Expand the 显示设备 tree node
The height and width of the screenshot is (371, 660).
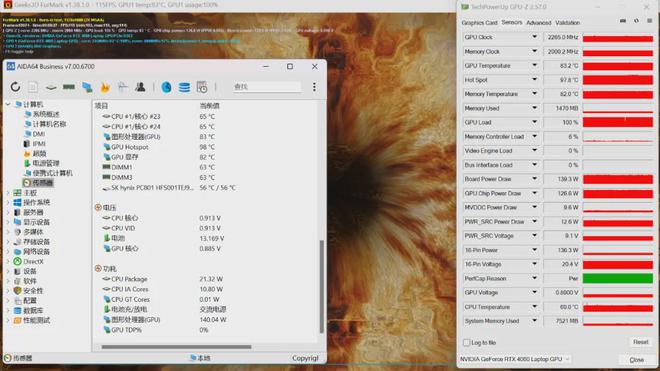pyautogui.click(x=8, y=222)
